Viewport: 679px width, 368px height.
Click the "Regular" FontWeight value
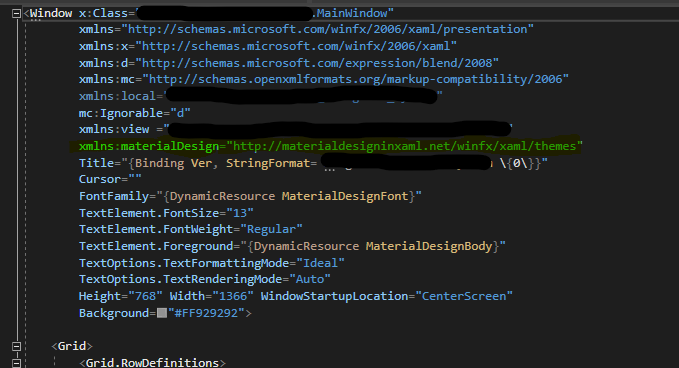272,229
